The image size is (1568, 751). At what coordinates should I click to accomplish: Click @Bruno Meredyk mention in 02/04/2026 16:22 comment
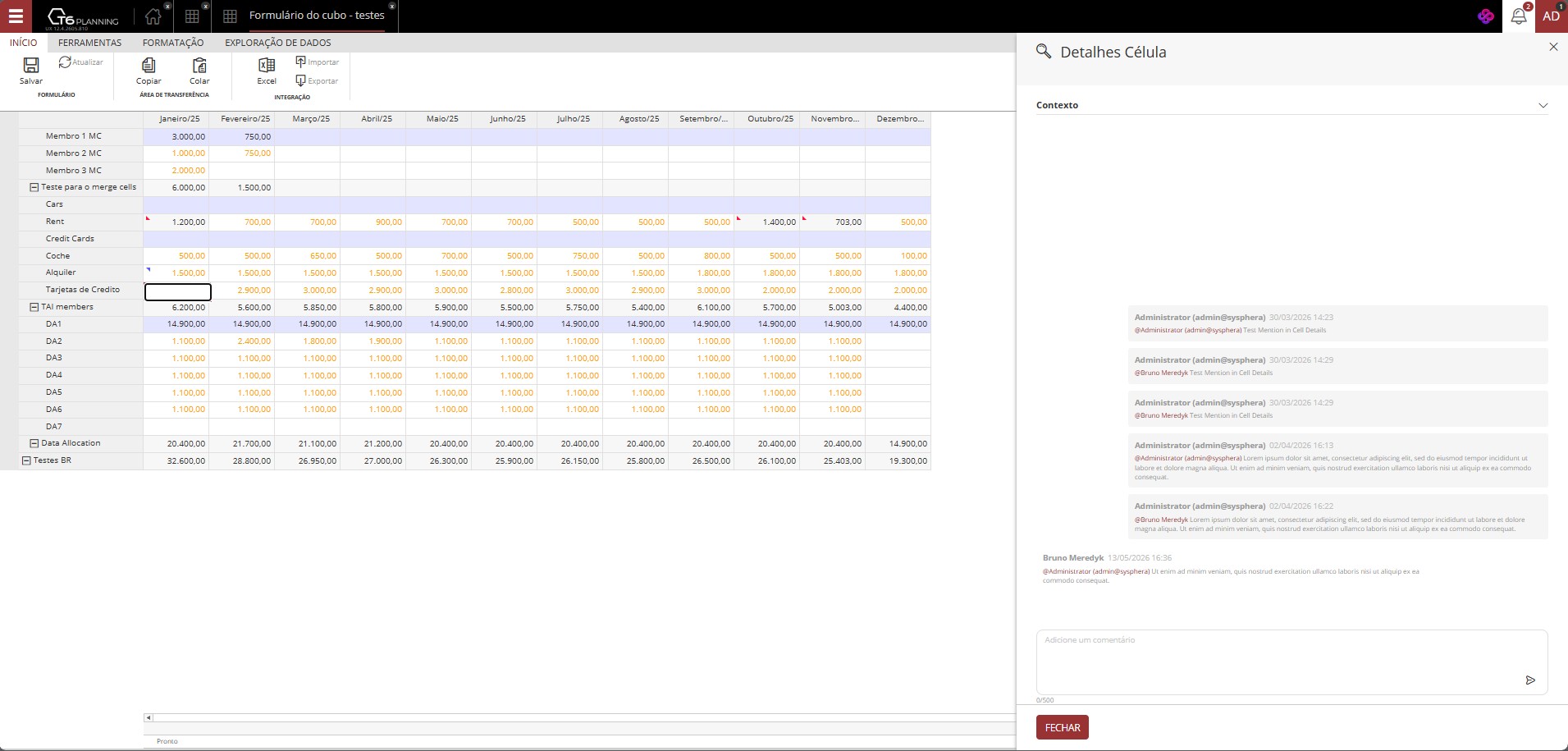[1161, 520]
